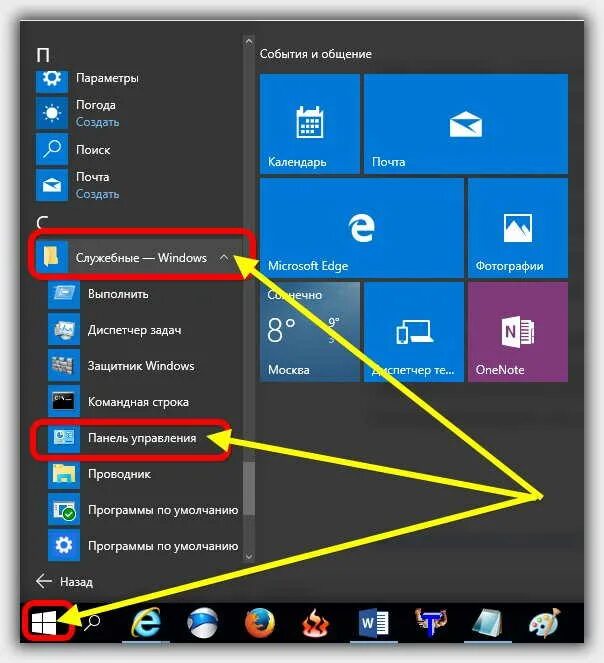
Task: Collapse the Служебные — Windows chevron
Action: (x=224, y=257)
